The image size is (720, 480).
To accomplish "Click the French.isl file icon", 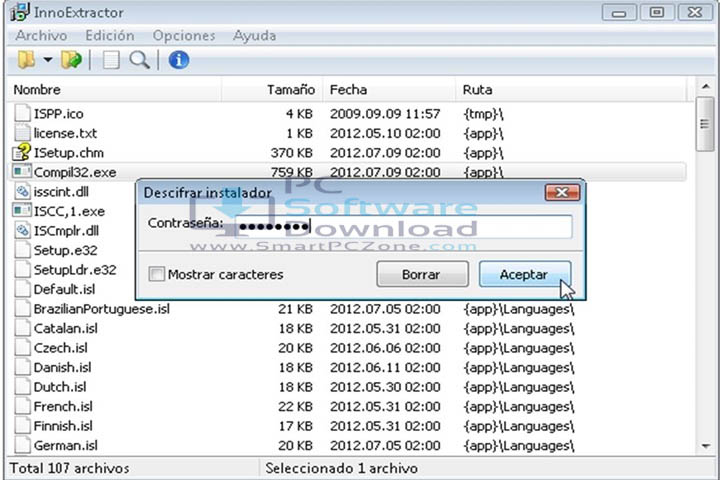I will click(x=22, y=406).
